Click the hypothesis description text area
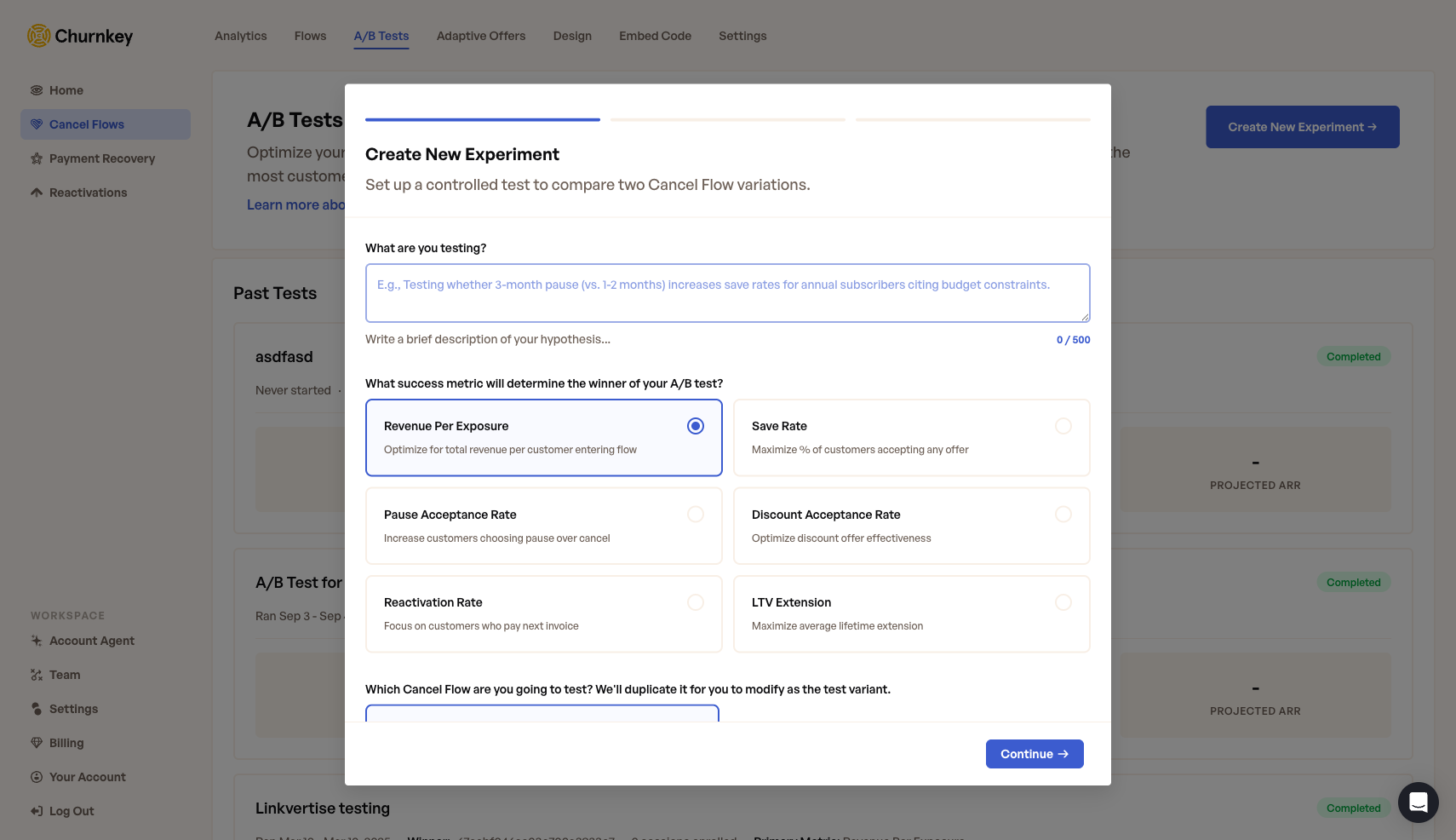Viewport: 1456px width, 840px height. pos(727,292)
